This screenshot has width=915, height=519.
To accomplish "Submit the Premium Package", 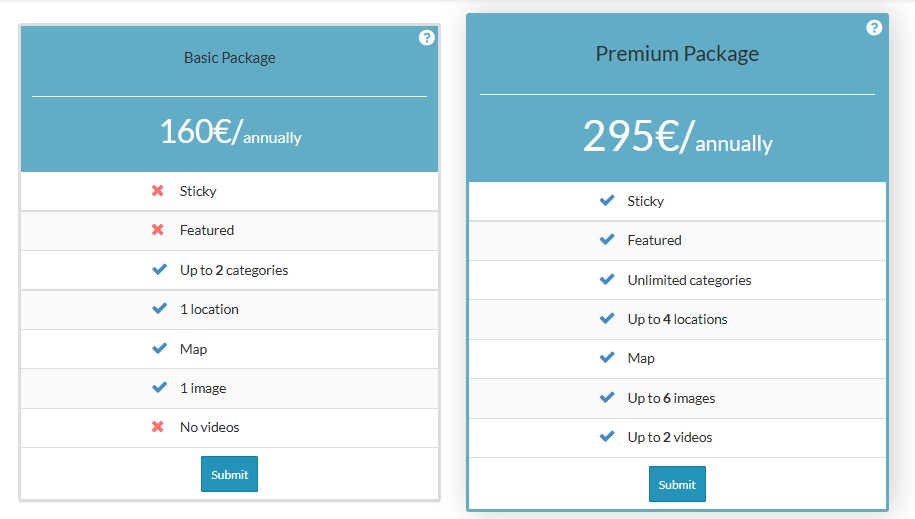I will click(677, 484).
